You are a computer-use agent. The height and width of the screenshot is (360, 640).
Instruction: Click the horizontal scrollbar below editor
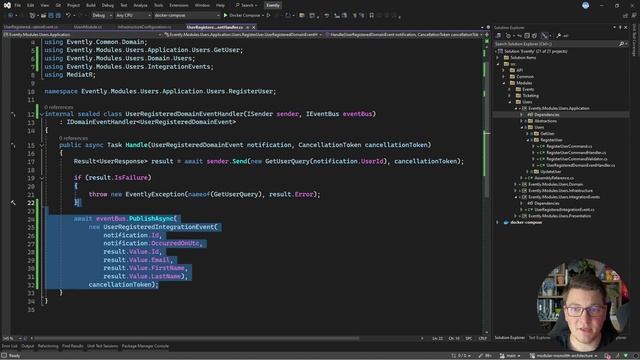[x=196, y=338]
